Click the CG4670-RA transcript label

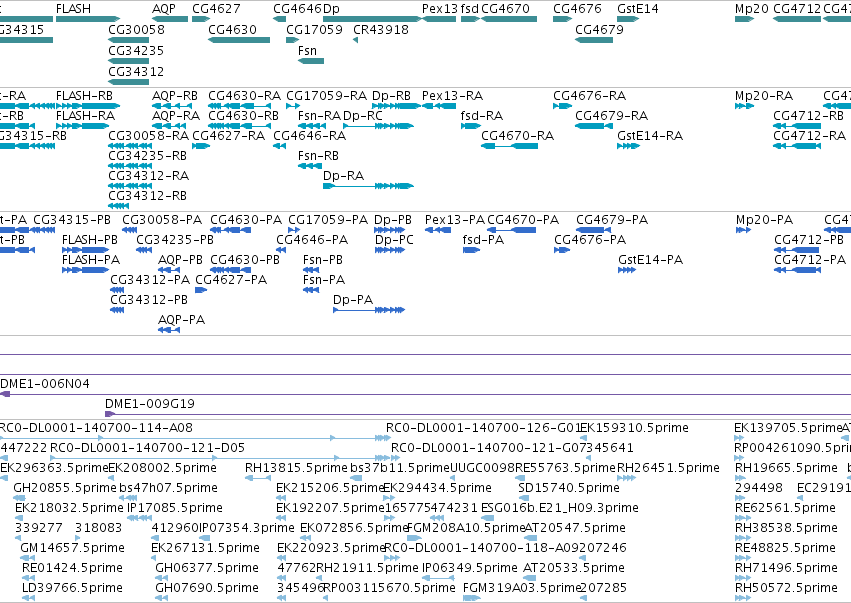tap(518, 136)
